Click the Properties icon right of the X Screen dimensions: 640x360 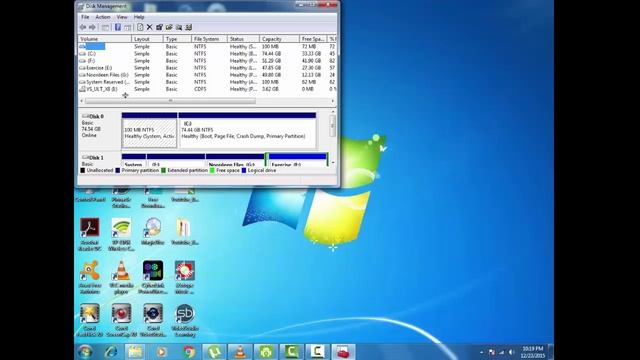tap(159, 27)
